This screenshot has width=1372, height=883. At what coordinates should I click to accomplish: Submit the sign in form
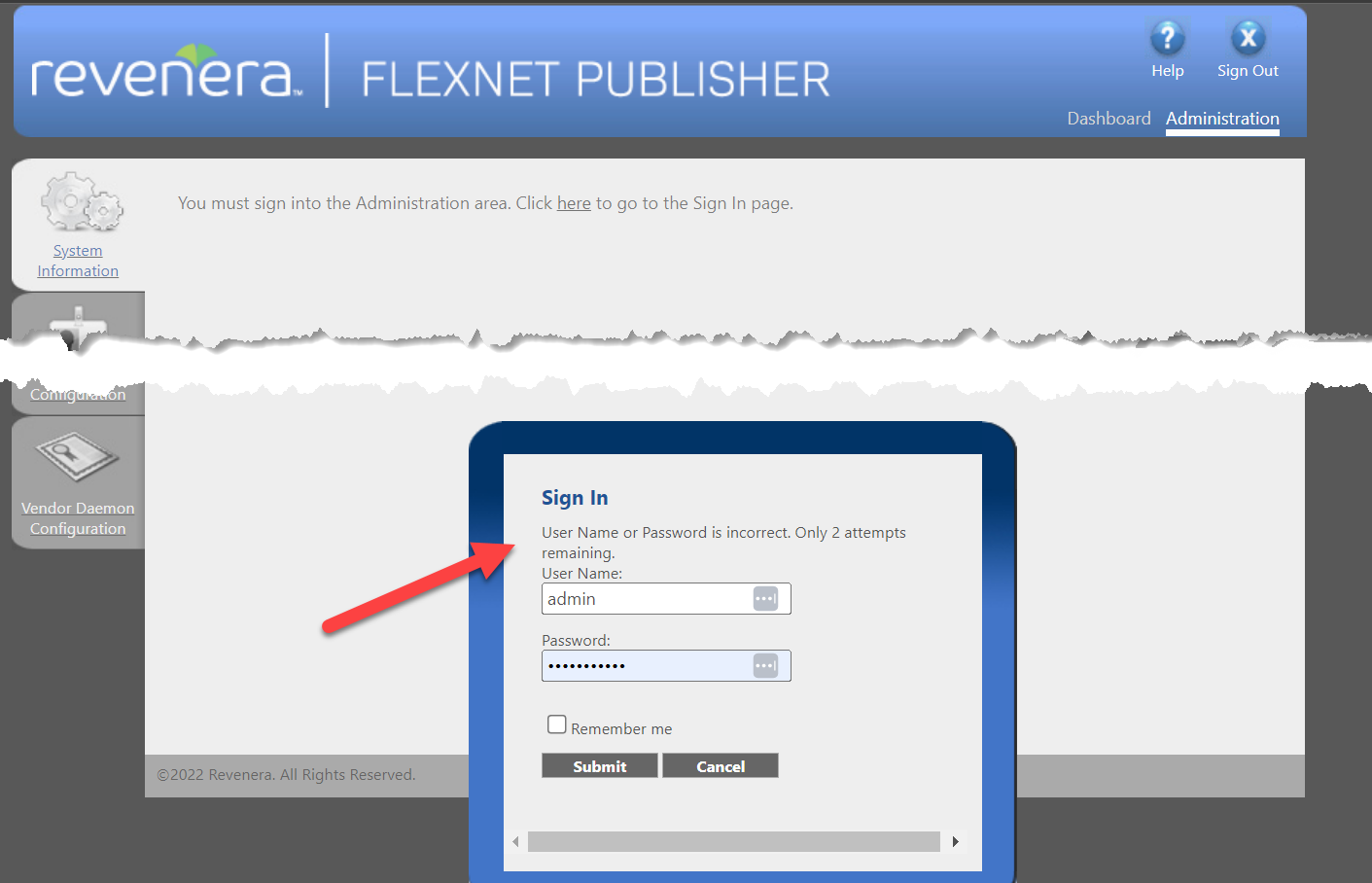[x=600, y=766]
